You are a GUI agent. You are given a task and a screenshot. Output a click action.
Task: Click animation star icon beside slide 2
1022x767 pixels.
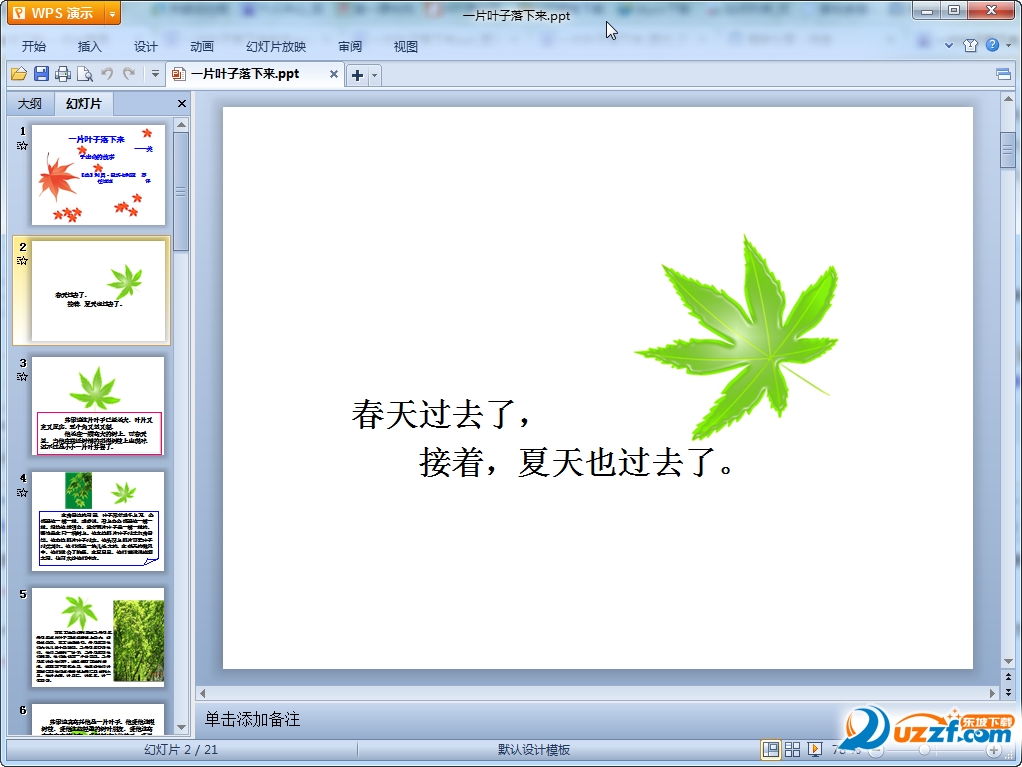22,261
